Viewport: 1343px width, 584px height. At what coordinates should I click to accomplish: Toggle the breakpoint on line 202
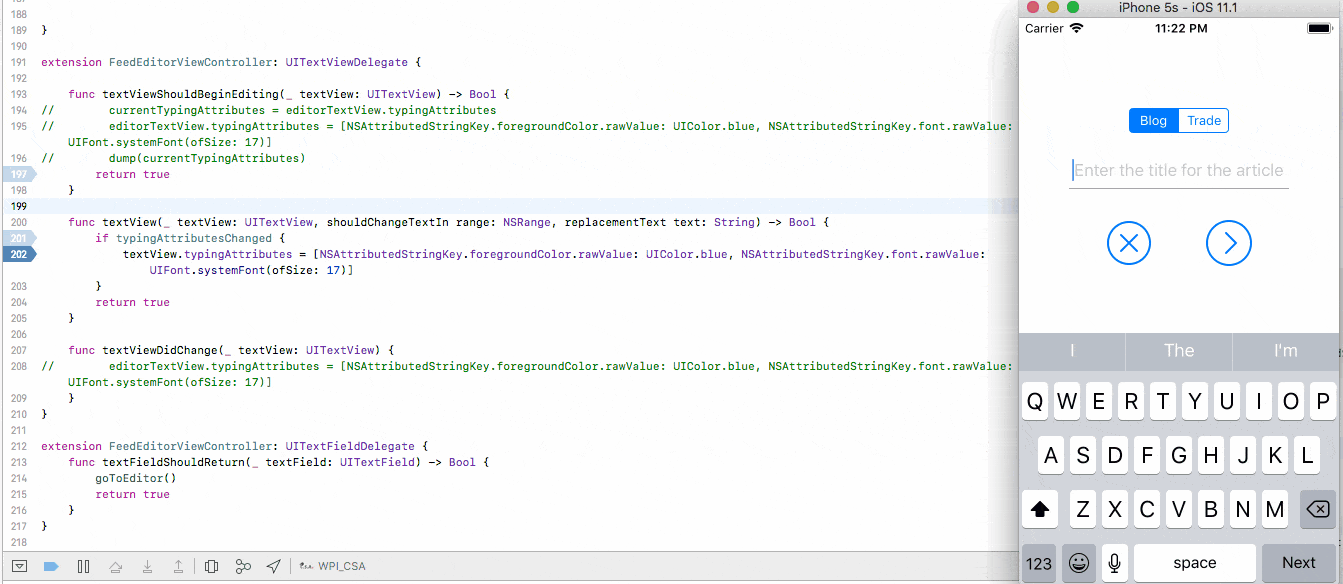[x=18, y=254]
